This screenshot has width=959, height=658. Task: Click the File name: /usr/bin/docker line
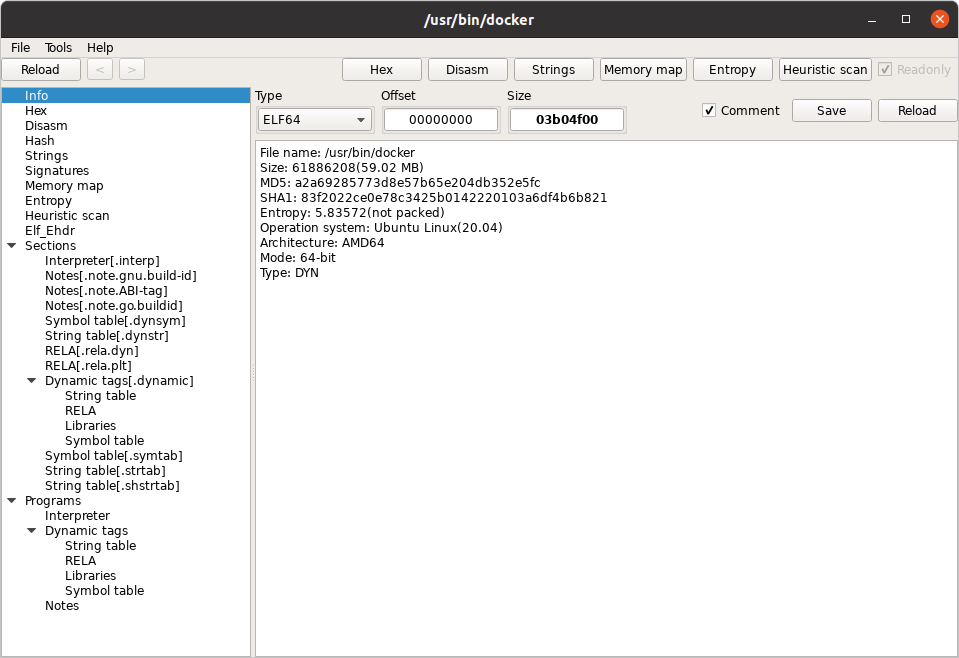click(x=338, y=153)
